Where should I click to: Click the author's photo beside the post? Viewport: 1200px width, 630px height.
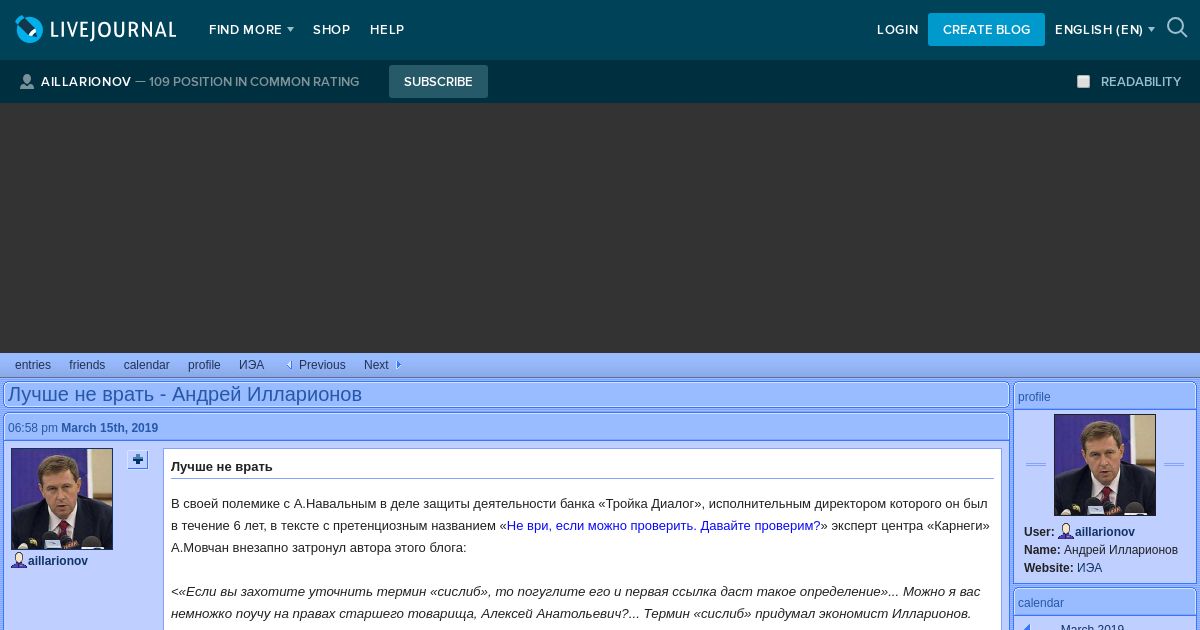coord(62,499)
